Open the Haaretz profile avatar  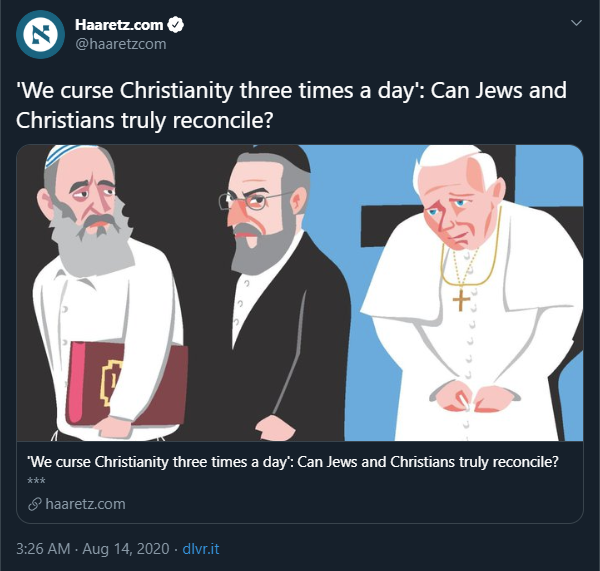click(40, 34)
